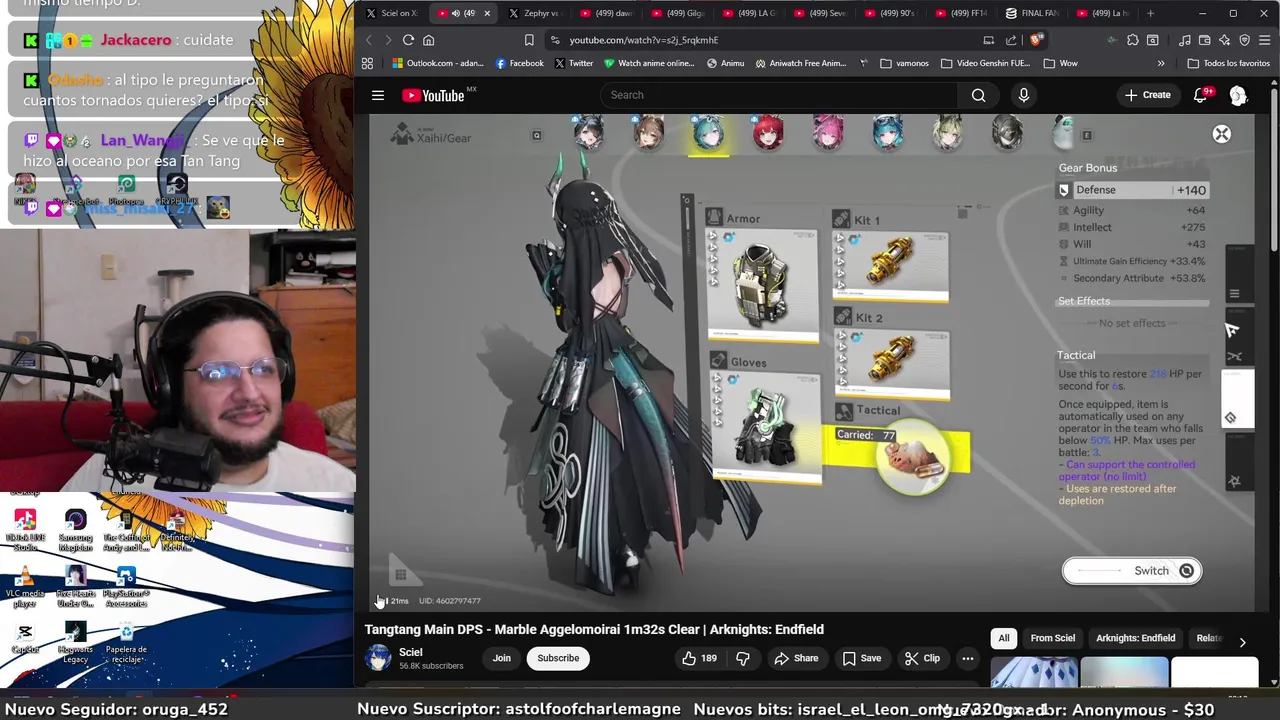Go to browser home page
1280x720 pixels.
pyautogui.click(x=428, y=40)
